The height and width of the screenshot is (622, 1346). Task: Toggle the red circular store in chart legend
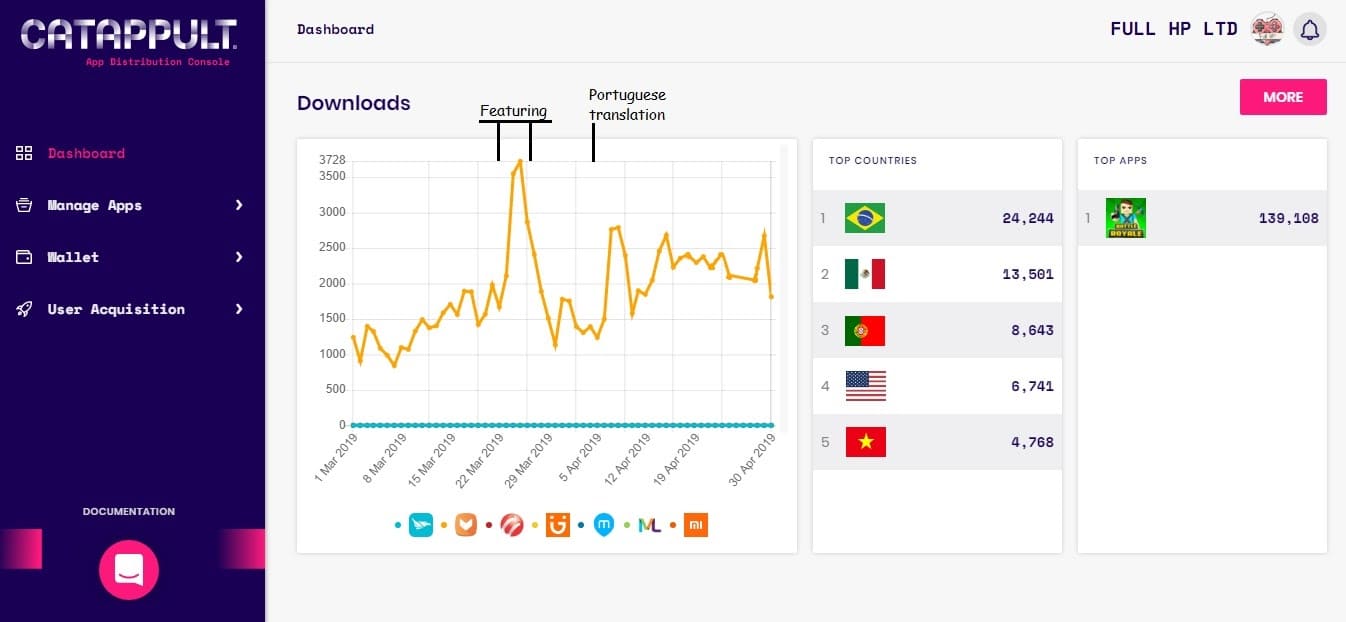[x=512, y=524]
